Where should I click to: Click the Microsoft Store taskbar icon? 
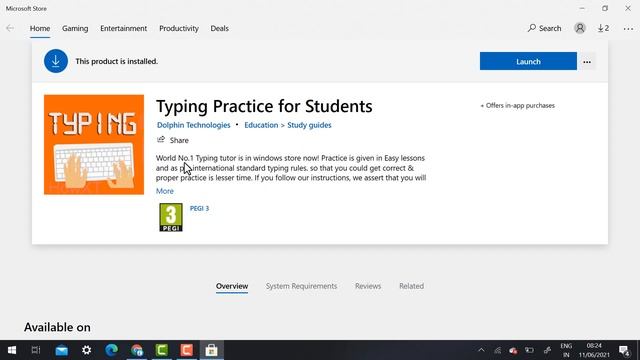pyautogui.click(x=211, y=350)
